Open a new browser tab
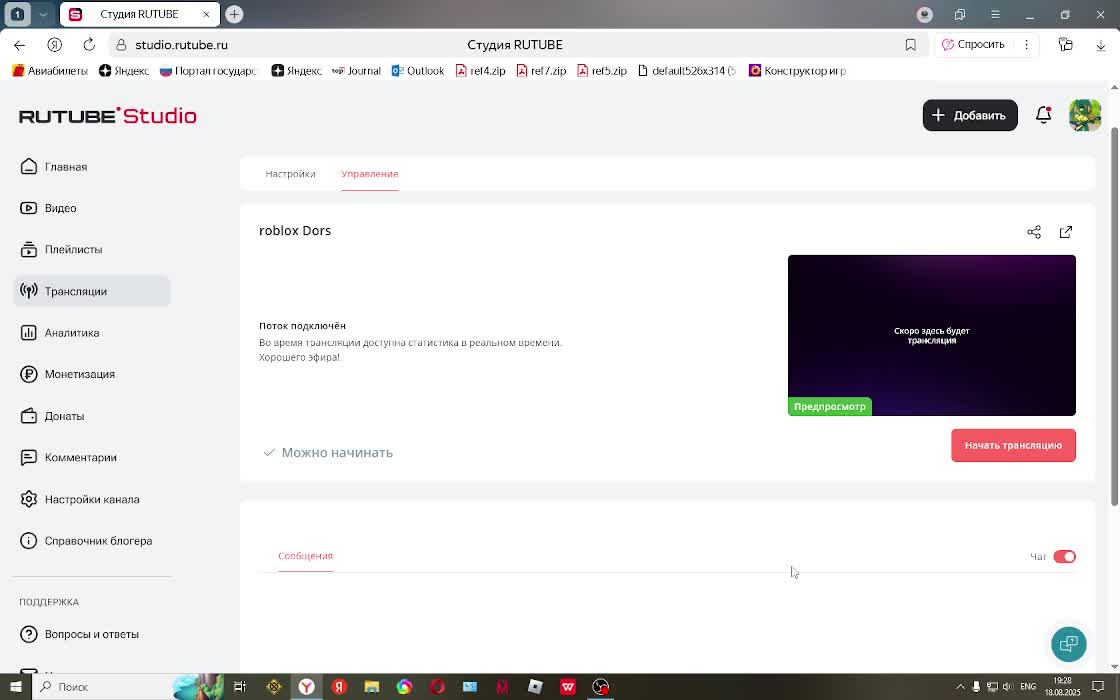 coord(234,14)
